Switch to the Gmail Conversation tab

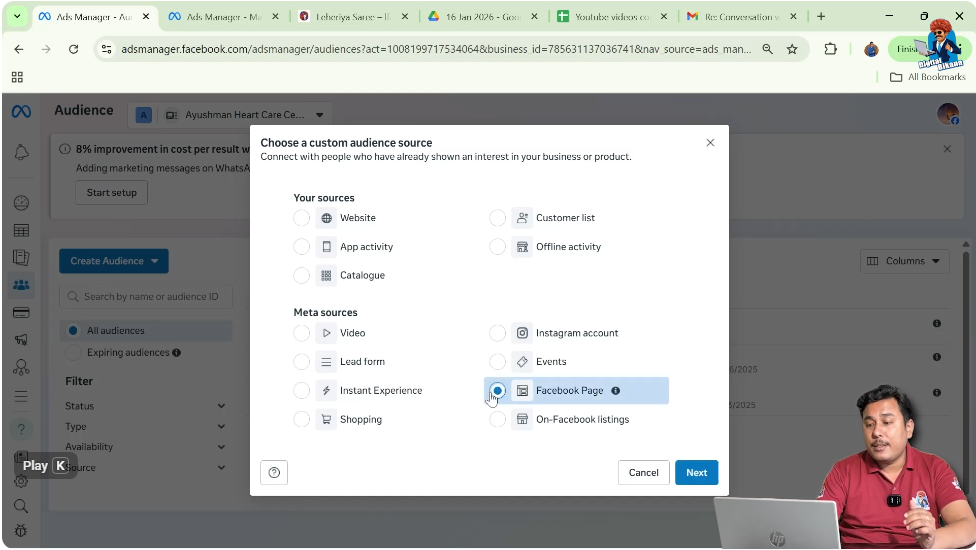click(743, 17)
